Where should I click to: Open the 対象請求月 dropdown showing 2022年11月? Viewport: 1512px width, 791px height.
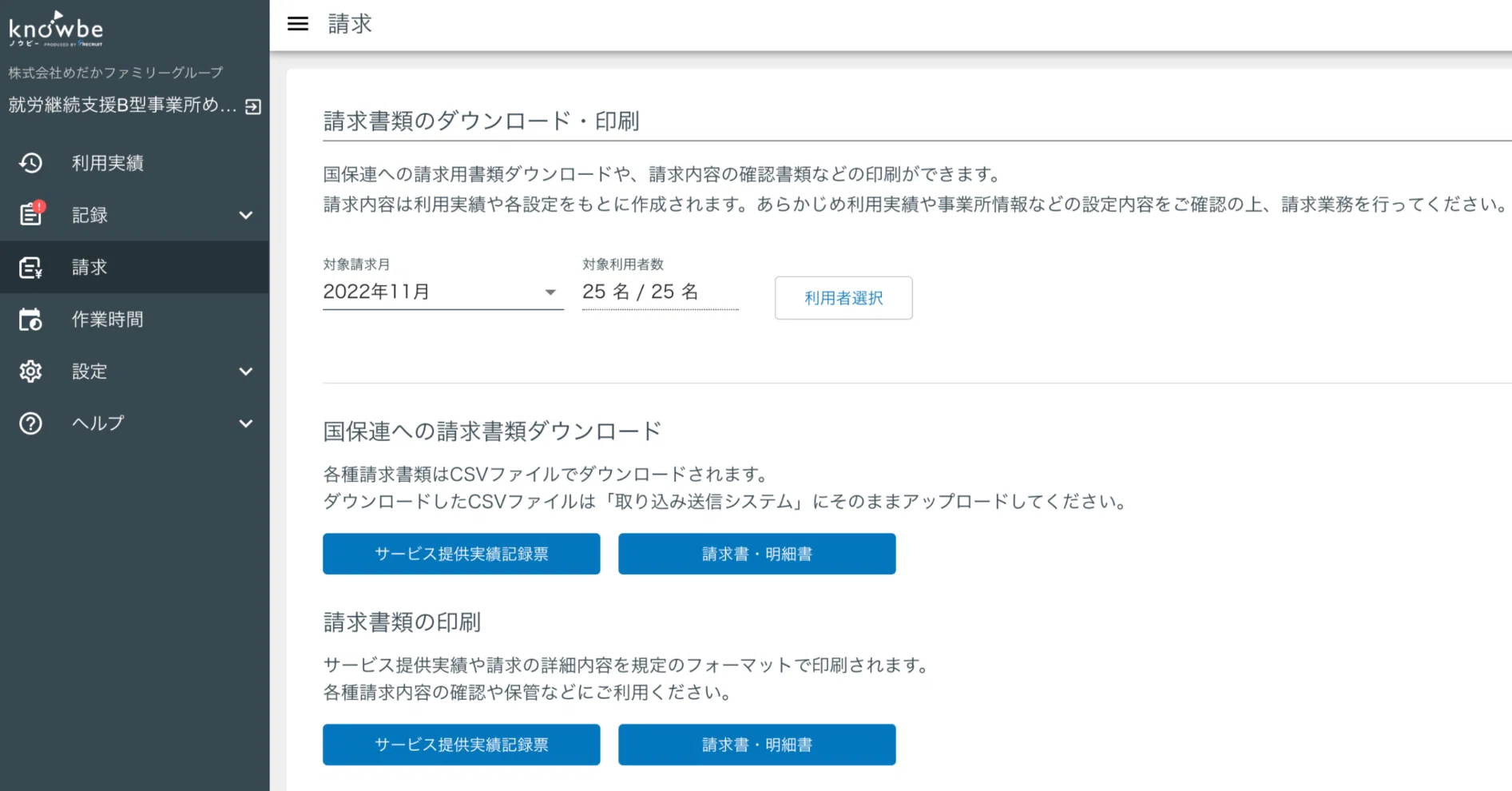[x=443, y=292]
